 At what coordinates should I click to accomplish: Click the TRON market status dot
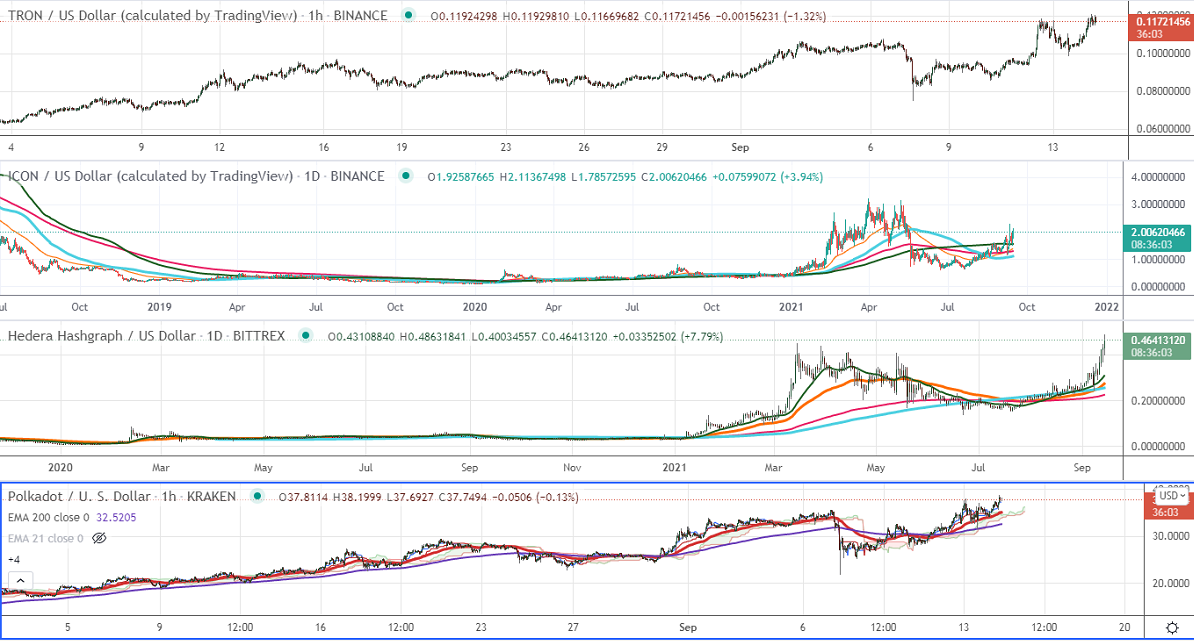(x=409, y=15)
